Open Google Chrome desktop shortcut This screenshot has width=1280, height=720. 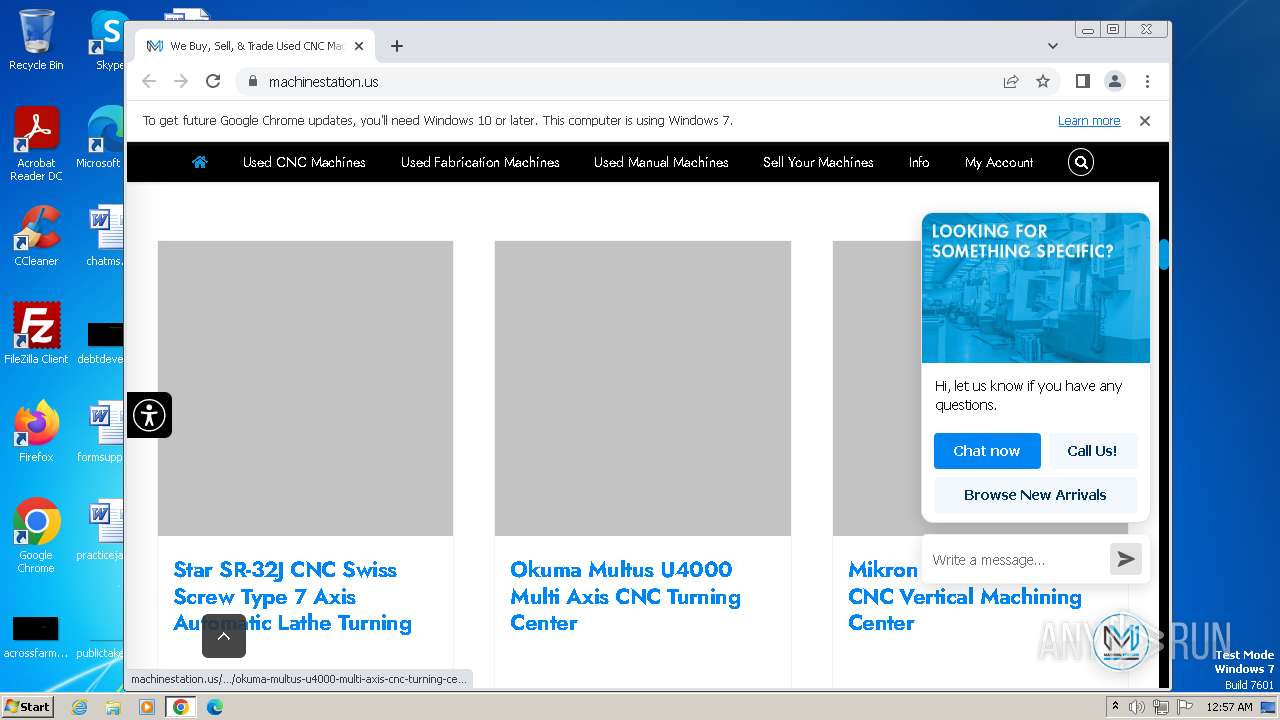36,535
